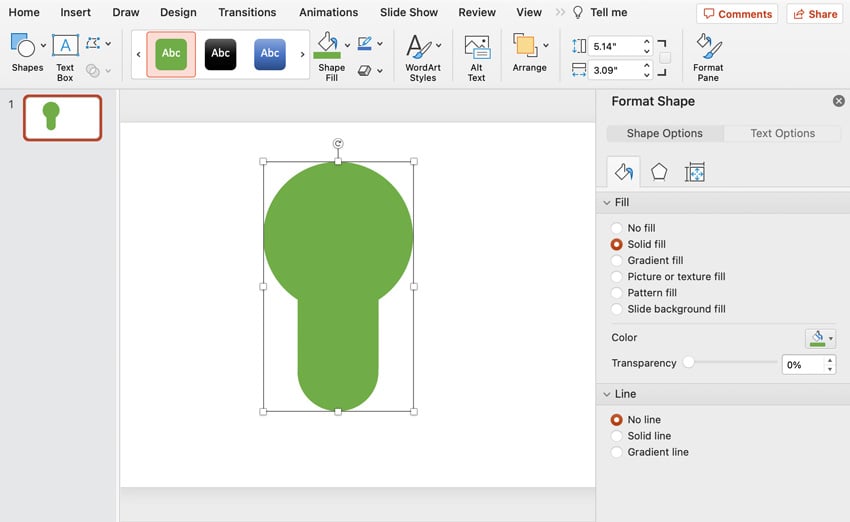Open the Fill Color dropdown in pane
The image size is (850, 522).
[x=821, y=338]
